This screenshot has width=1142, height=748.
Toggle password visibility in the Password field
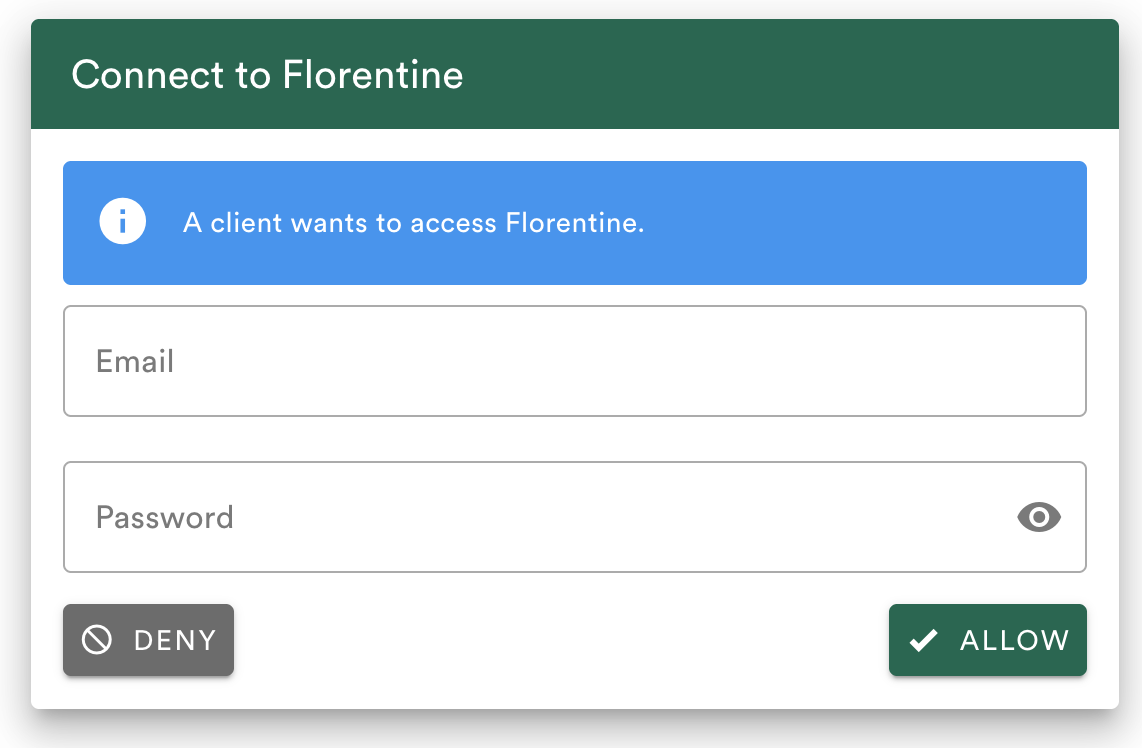point(1039,517)
